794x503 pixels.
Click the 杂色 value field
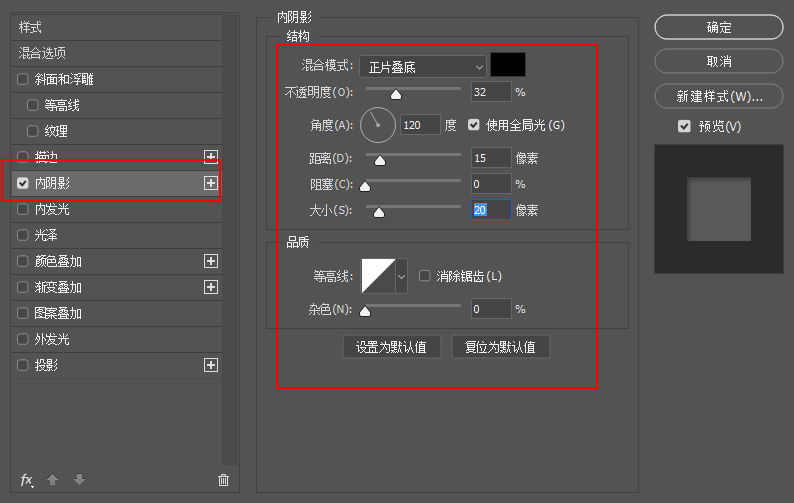[x=491, y=308]
